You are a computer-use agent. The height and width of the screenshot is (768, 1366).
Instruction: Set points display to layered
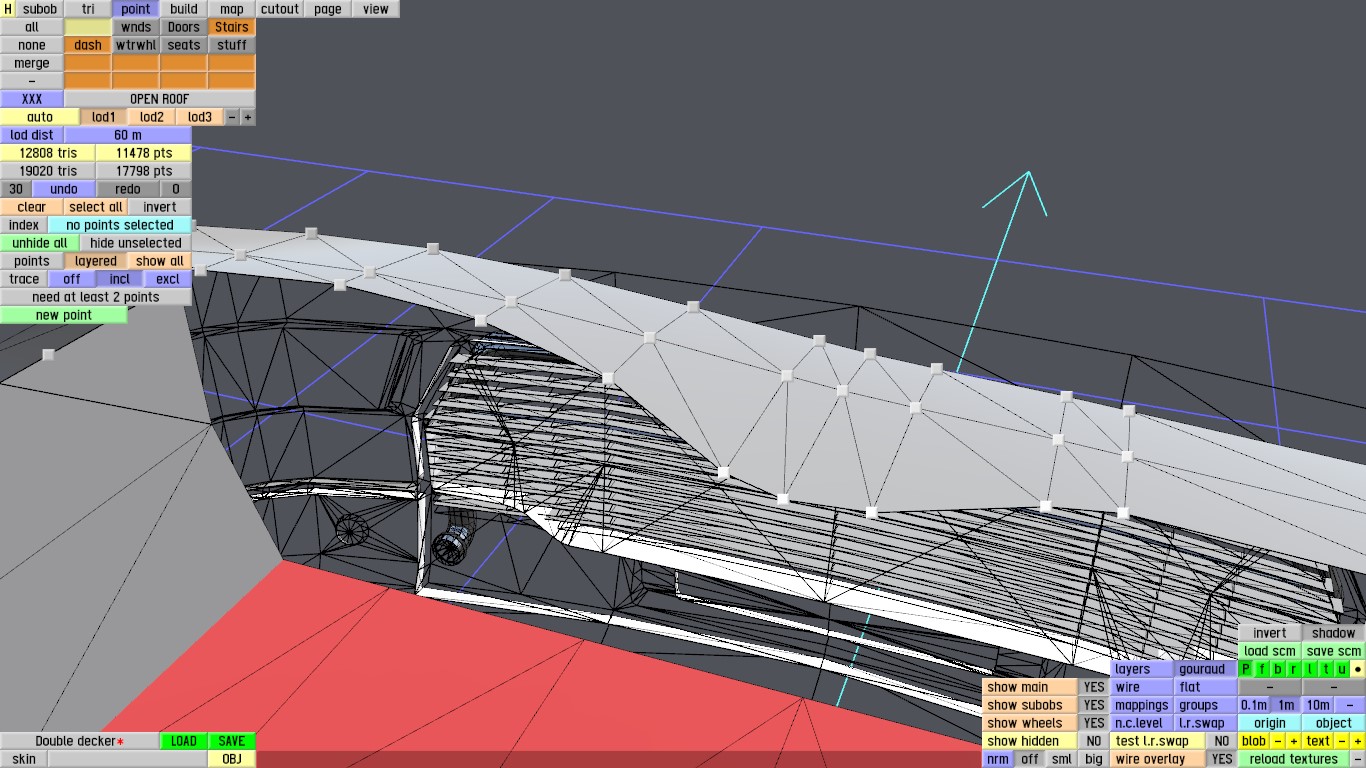tap(96, 261)
